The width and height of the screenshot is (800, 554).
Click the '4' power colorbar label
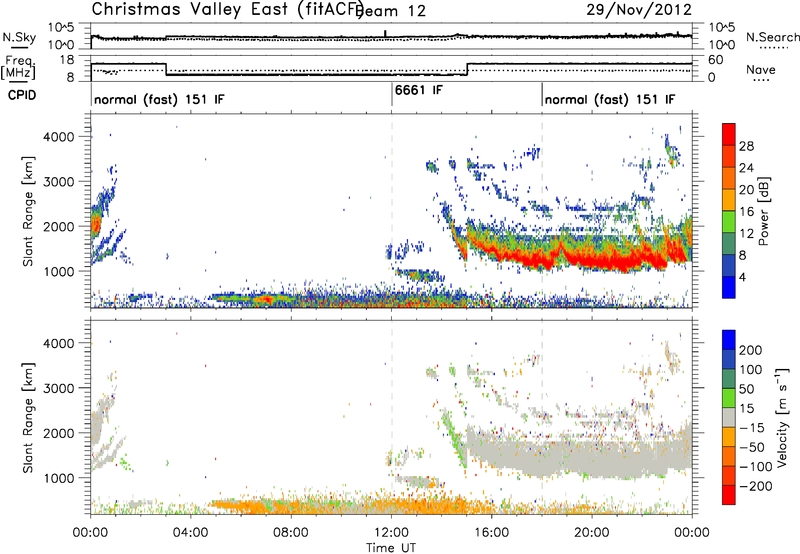[742, 277]
